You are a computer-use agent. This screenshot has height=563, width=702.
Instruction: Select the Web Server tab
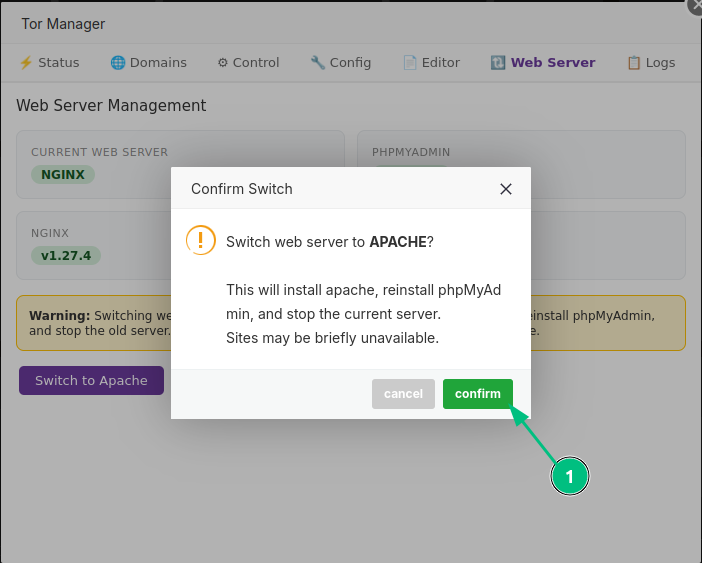[x=543, y=63]
